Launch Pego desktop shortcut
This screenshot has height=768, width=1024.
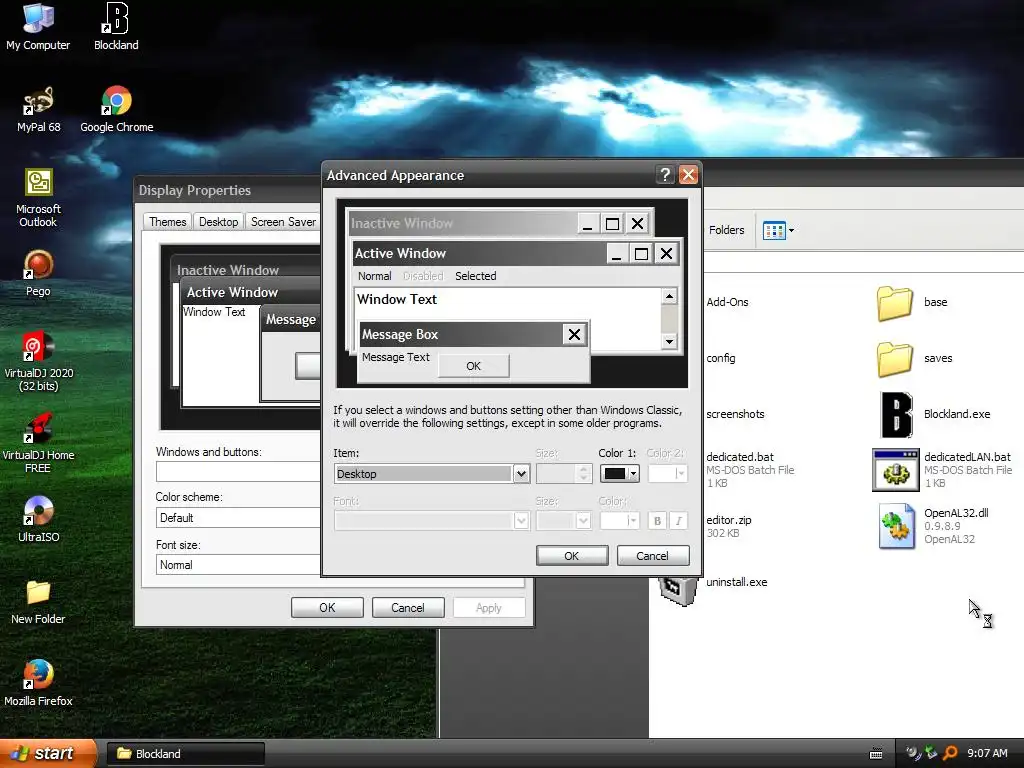click(38, 274)
